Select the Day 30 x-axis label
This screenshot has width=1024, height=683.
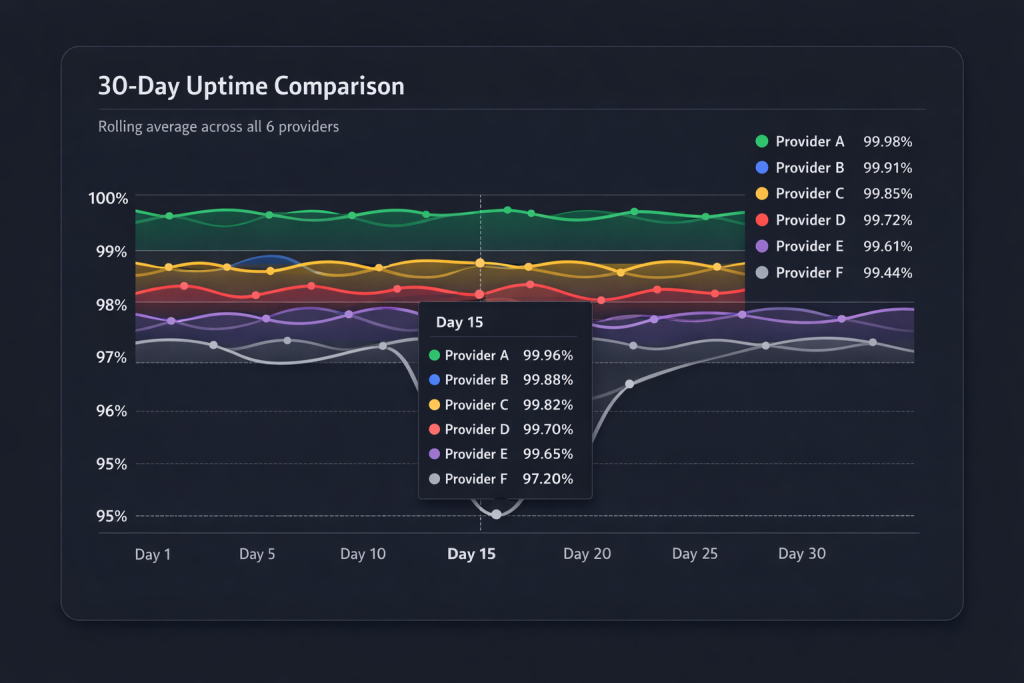(802, 554)
